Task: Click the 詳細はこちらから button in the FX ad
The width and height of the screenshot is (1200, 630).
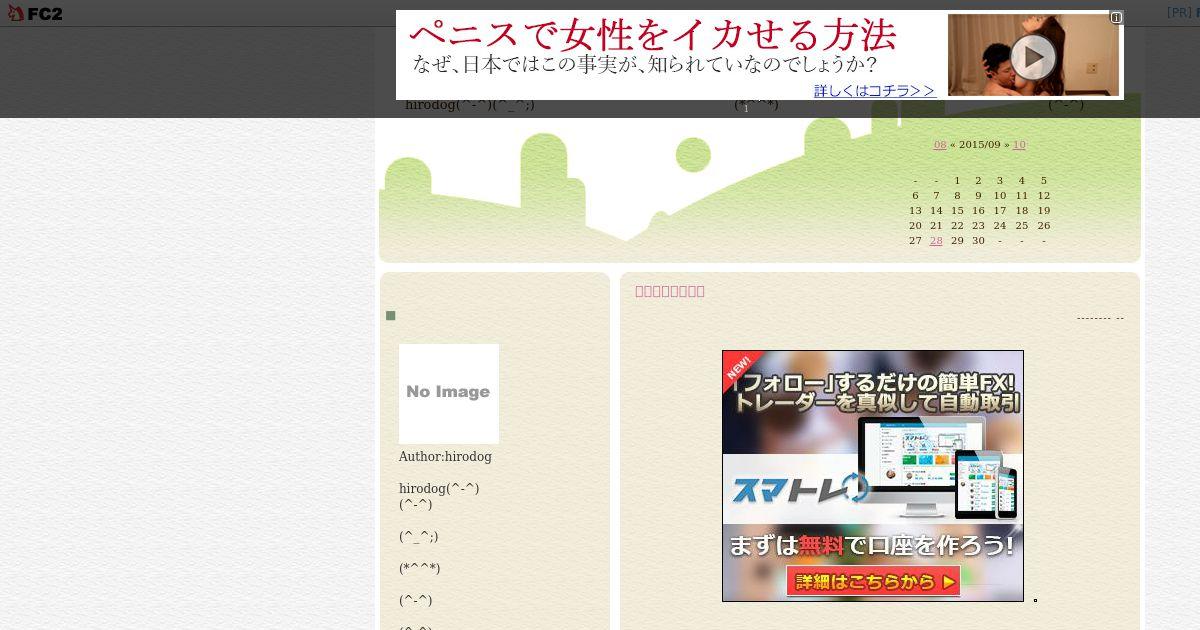Action: tap(873, 581)
